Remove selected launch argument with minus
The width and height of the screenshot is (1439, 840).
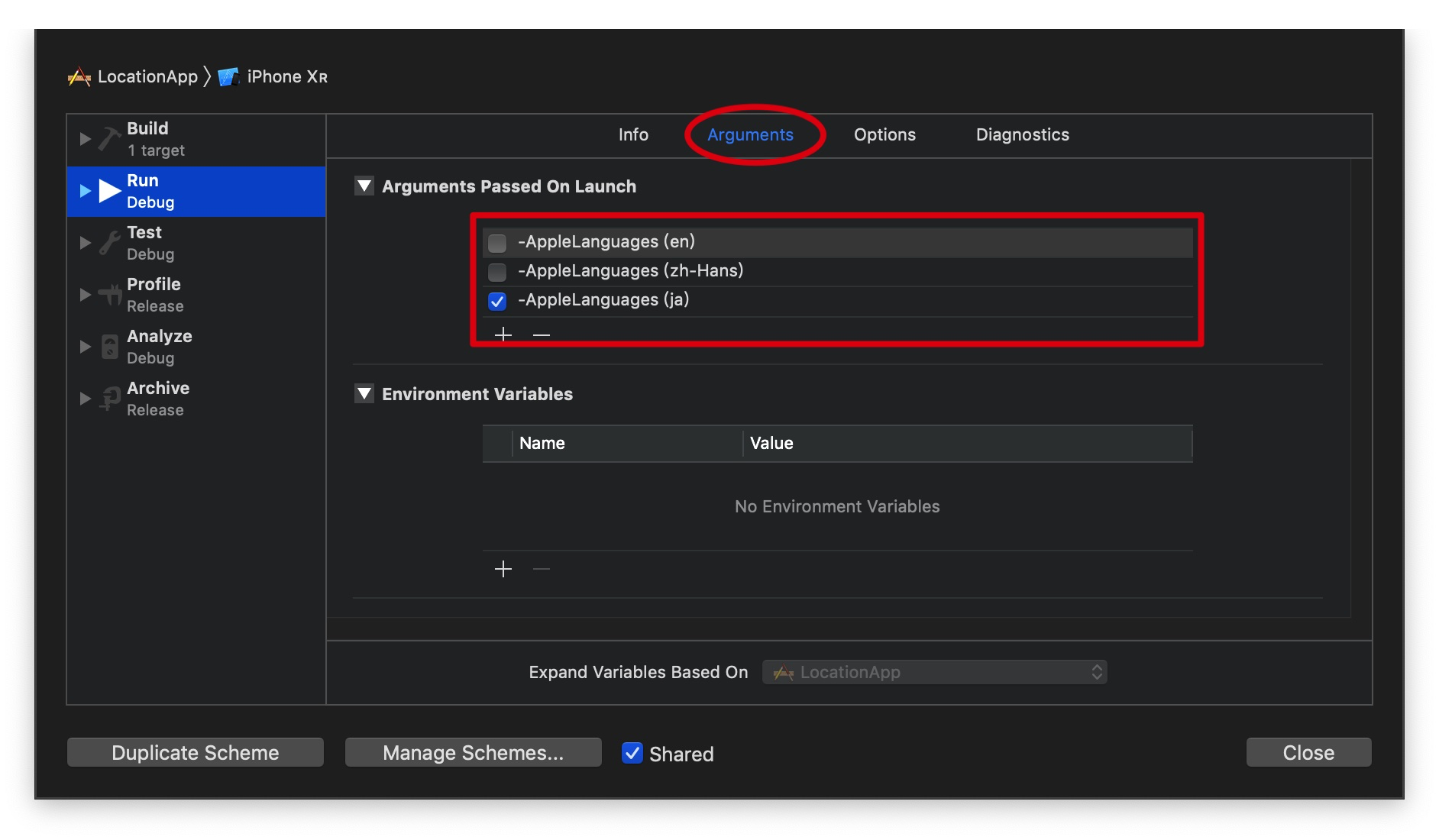542,334
